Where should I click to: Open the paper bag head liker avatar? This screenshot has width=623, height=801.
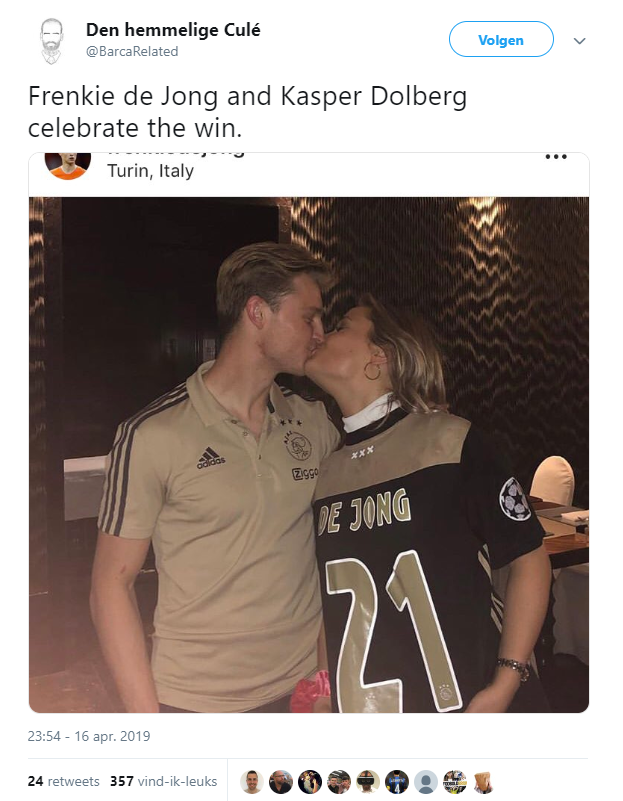pos(483,782)
